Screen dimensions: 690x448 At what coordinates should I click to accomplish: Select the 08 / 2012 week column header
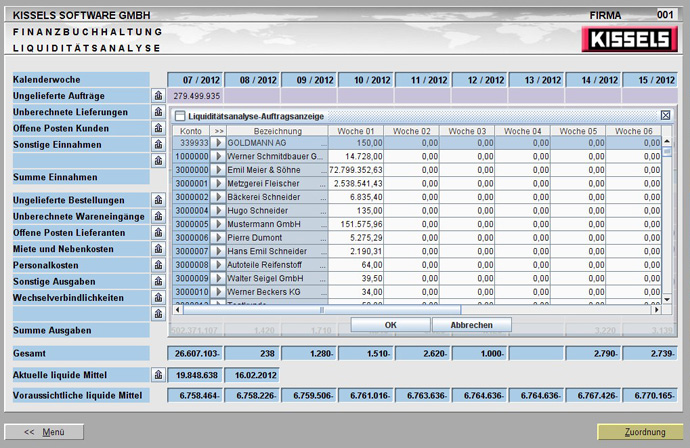click(252, 80)
